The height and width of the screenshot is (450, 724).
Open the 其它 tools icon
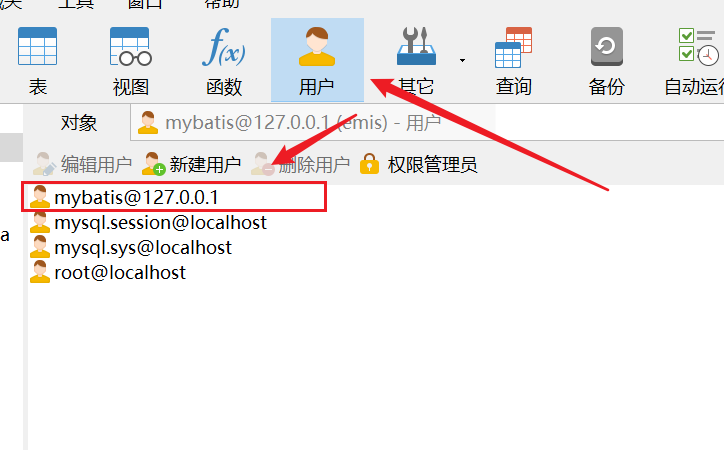[416, 61]
